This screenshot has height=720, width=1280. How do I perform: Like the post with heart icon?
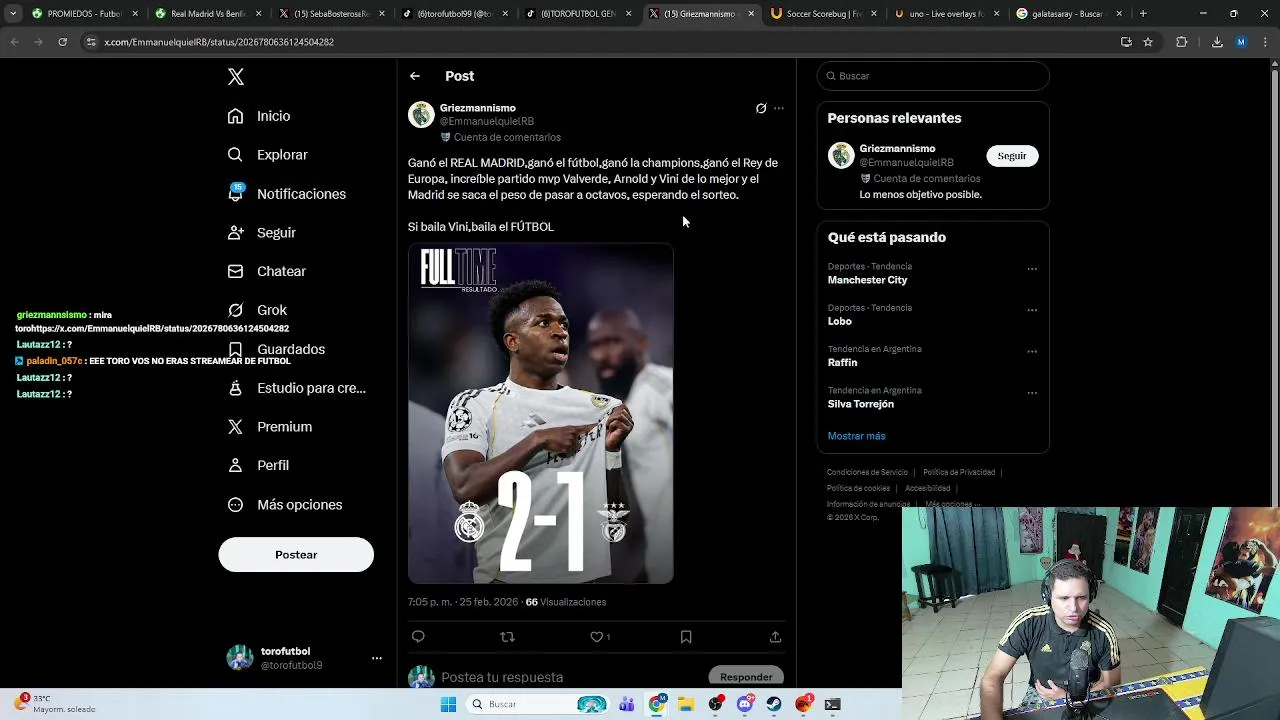coord(597,637)
